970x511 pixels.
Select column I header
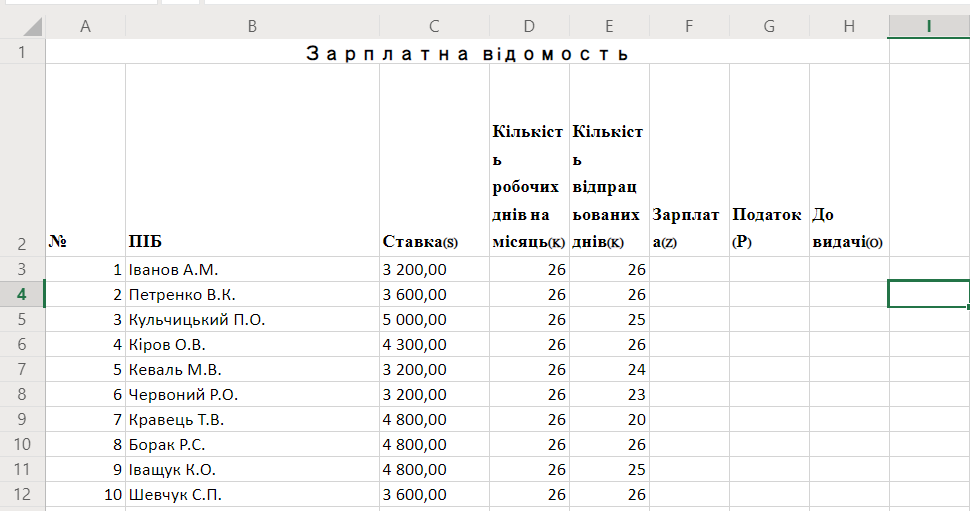click(929, 27)
